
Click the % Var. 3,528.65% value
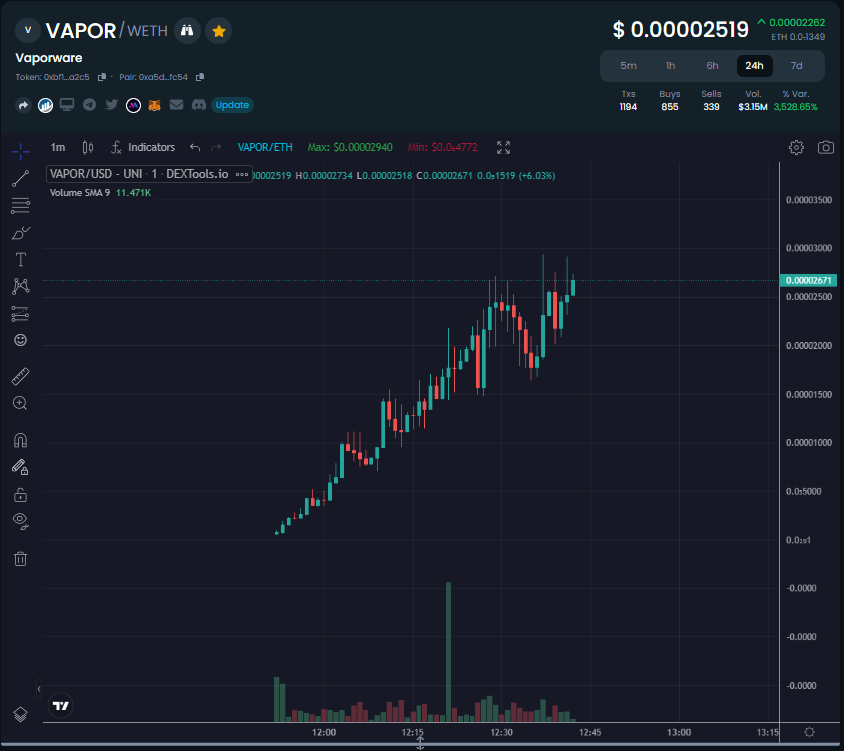796,107
